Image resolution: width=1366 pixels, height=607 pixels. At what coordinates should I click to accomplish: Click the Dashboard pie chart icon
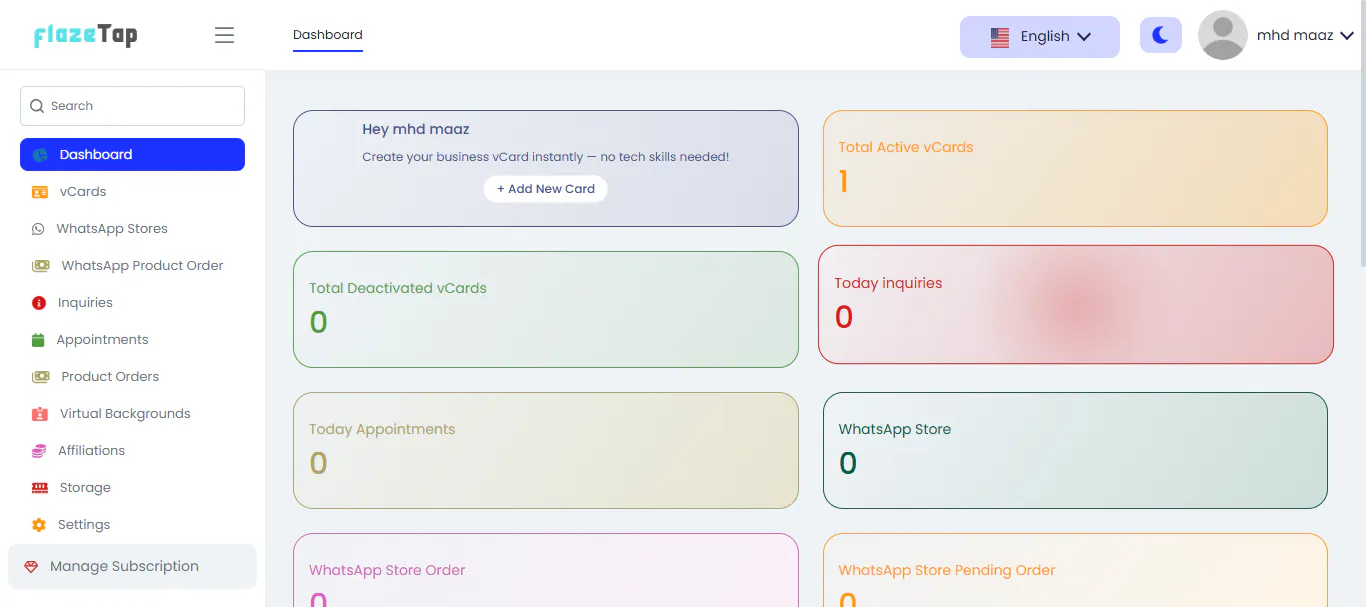[x=40, y=155]
